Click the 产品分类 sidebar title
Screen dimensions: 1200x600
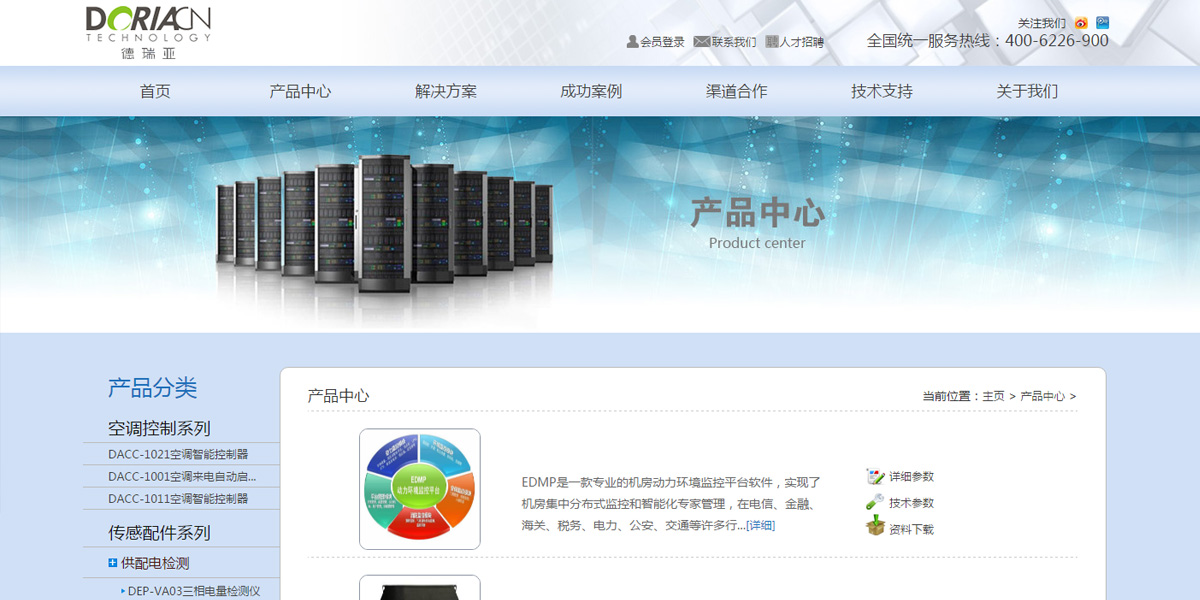[x=153, y=388]
